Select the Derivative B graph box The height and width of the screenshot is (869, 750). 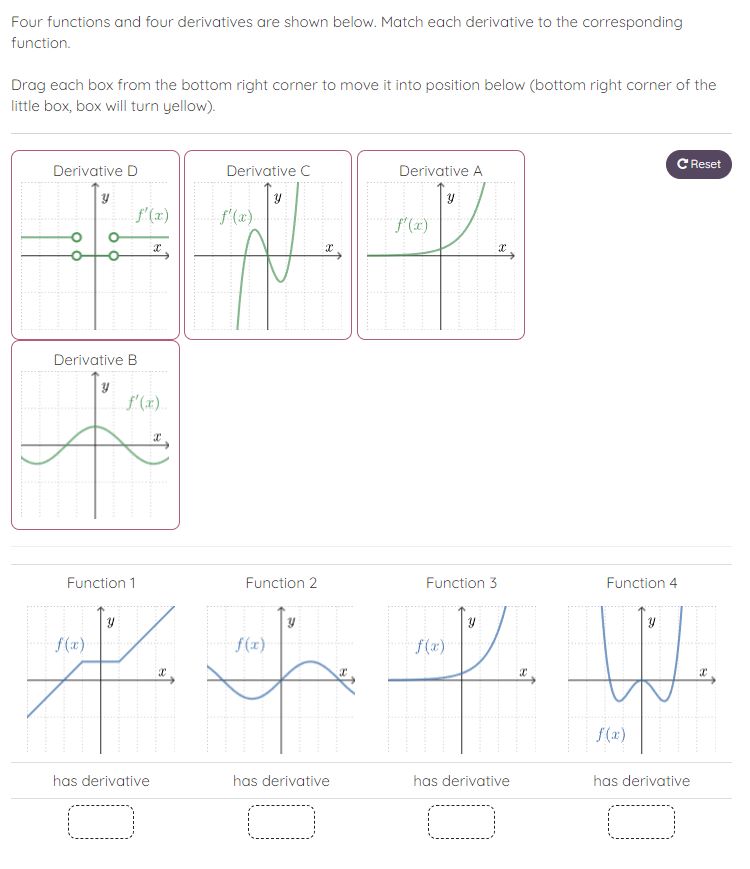tap(95, 435)
